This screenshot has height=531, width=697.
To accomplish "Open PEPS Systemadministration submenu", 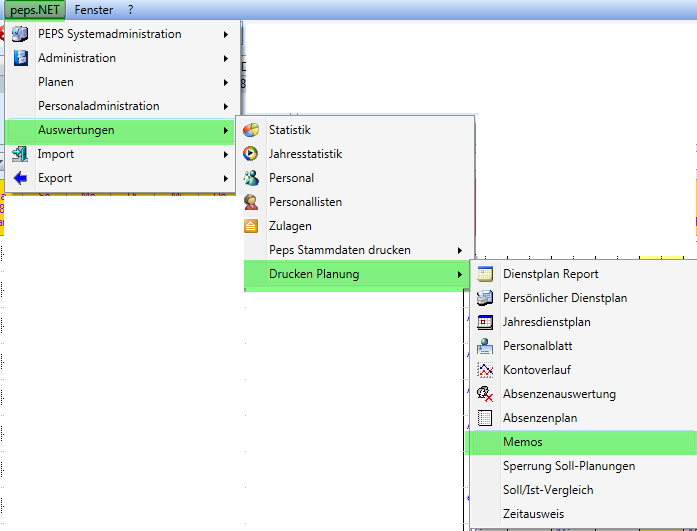I will (120, 34).
